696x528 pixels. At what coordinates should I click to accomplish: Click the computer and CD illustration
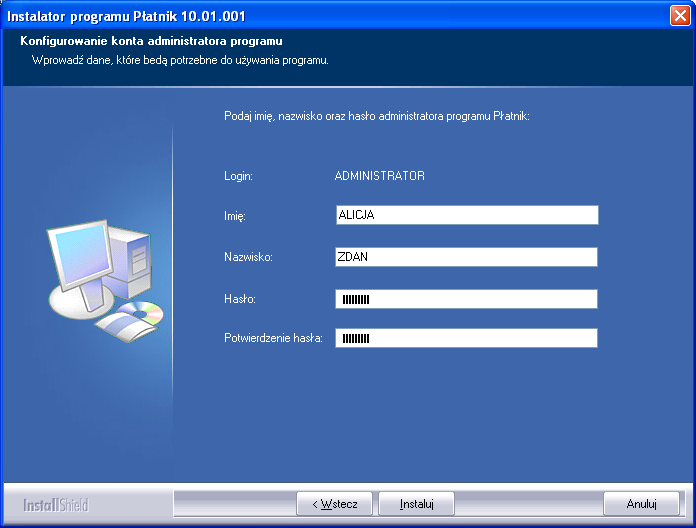106,281
